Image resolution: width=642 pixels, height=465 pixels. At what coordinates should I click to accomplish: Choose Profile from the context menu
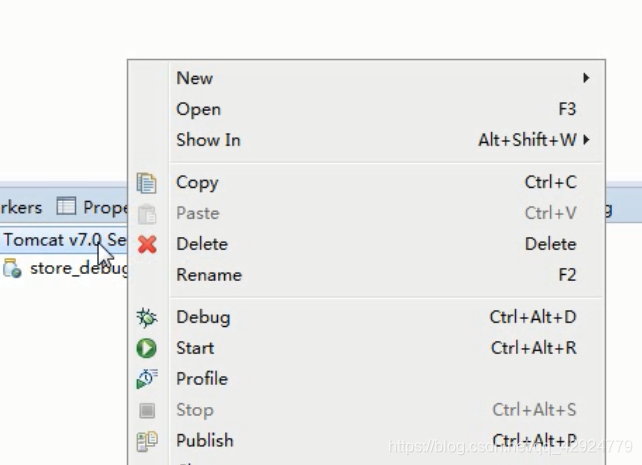366,379
